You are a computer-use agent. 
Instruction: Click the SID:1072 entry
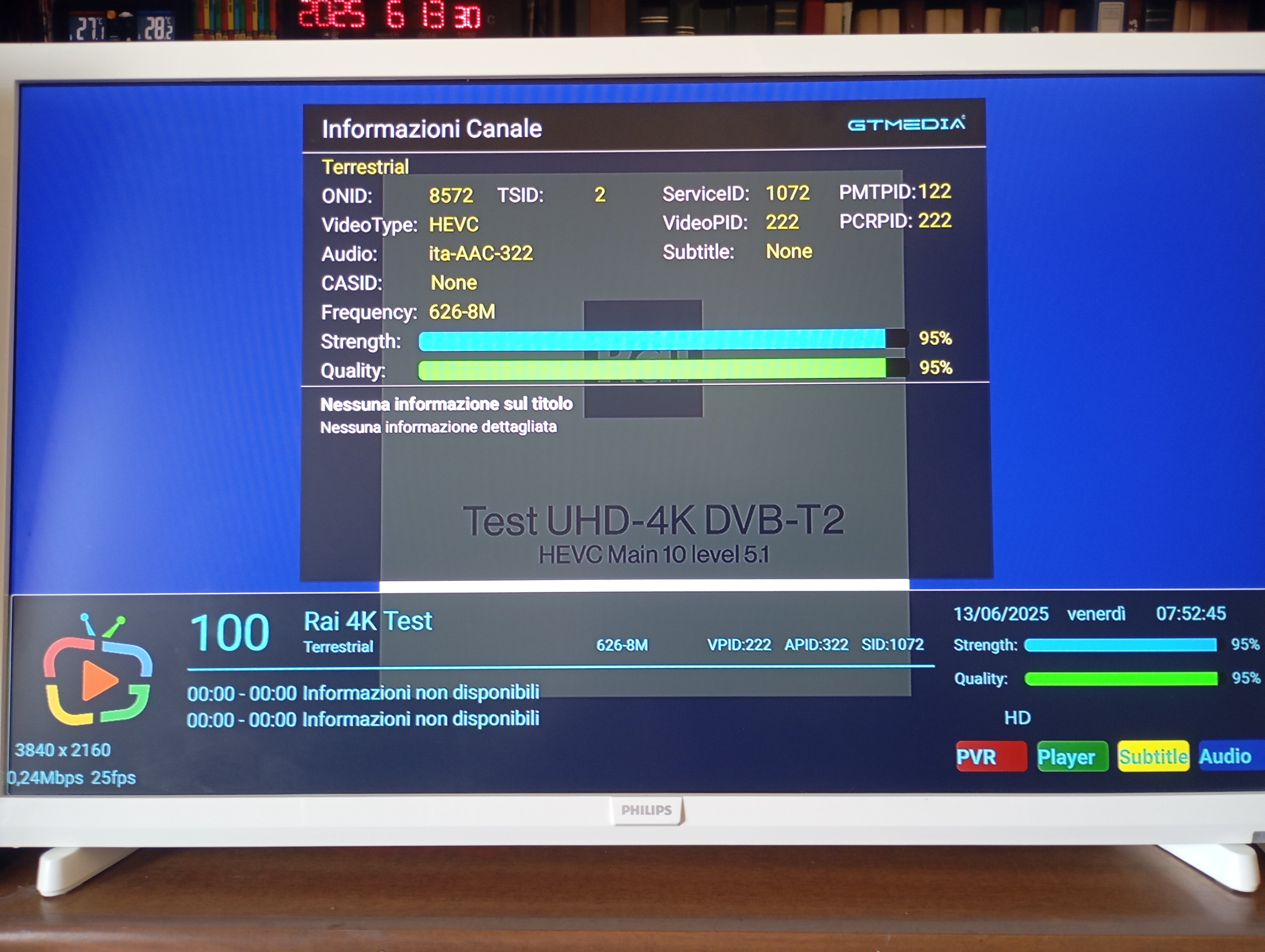coord(893,645)
